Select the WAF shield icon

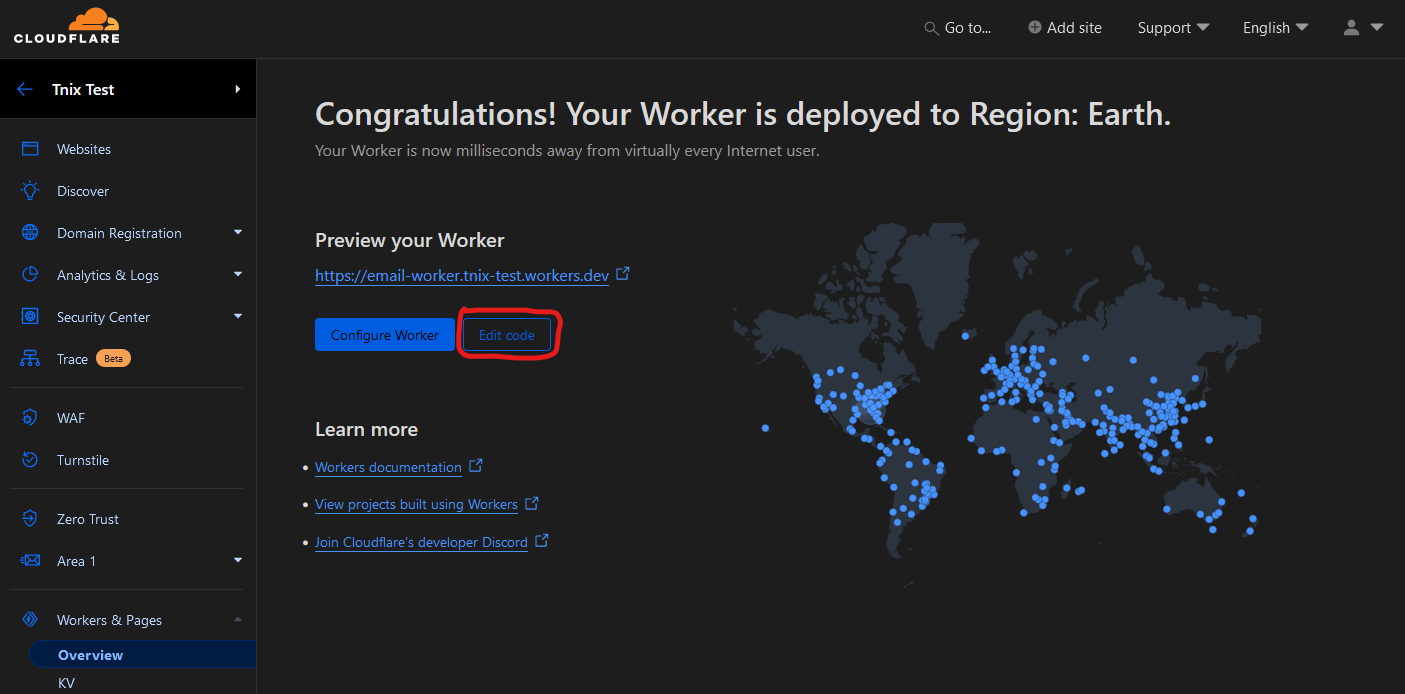tap(28, 417)
